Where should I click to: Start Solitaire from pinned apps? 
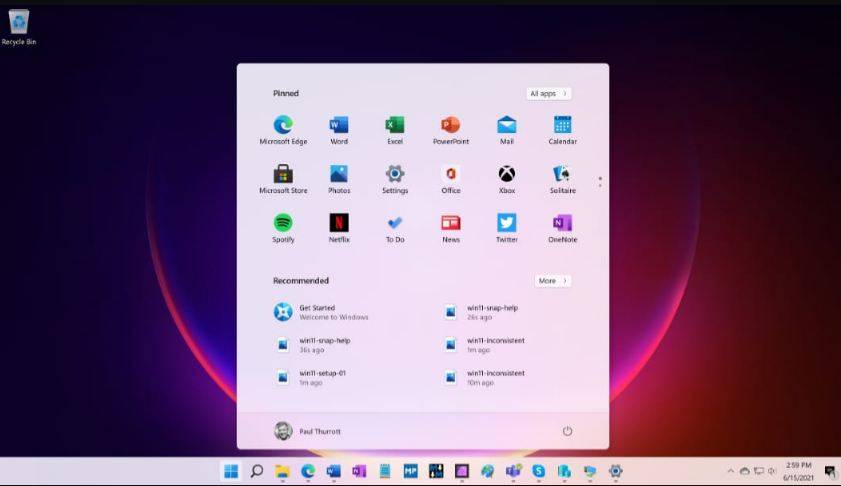coord(562,179)
